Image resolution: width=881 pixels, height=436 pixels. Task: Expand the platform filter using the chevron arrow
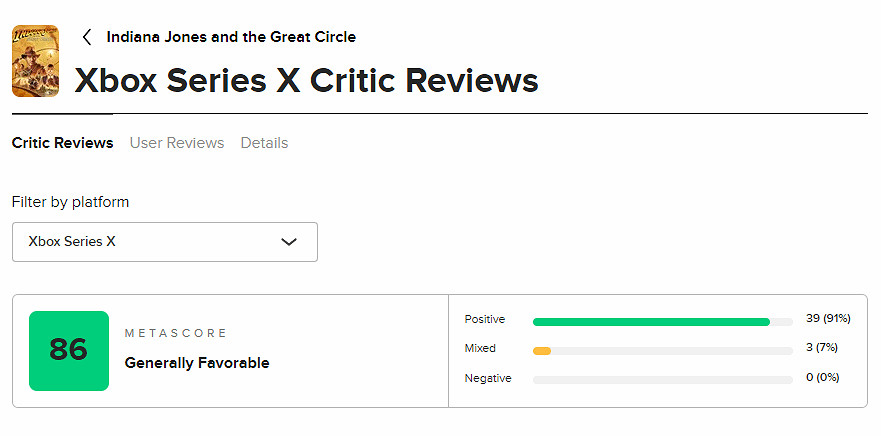coord(289,242)
